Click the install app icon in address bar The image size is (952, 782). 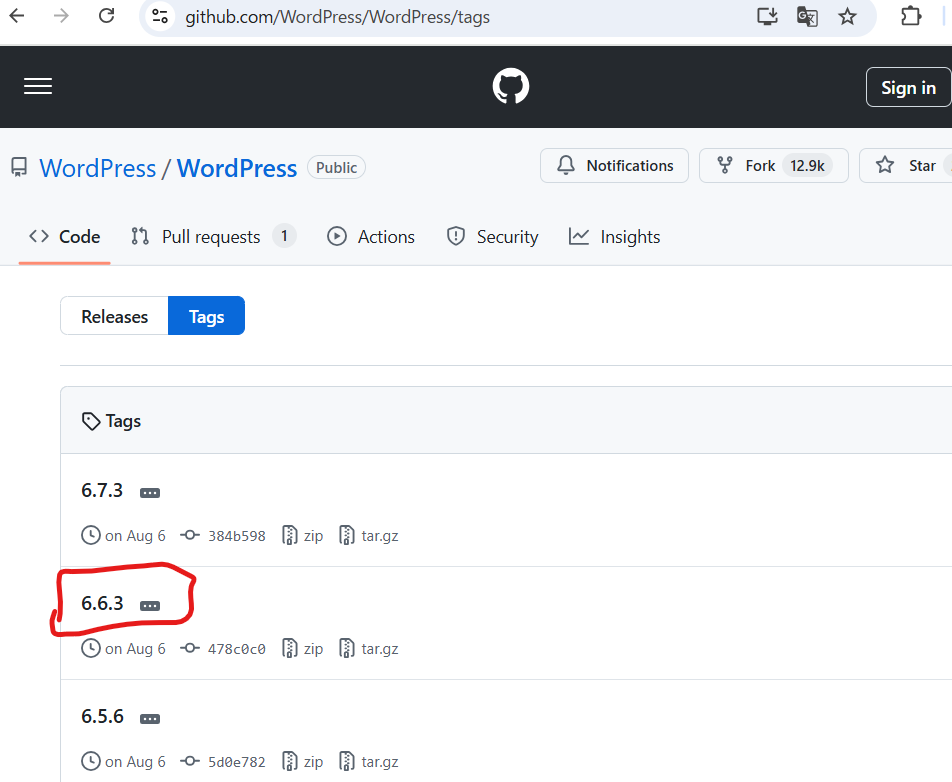pos(767,16)
